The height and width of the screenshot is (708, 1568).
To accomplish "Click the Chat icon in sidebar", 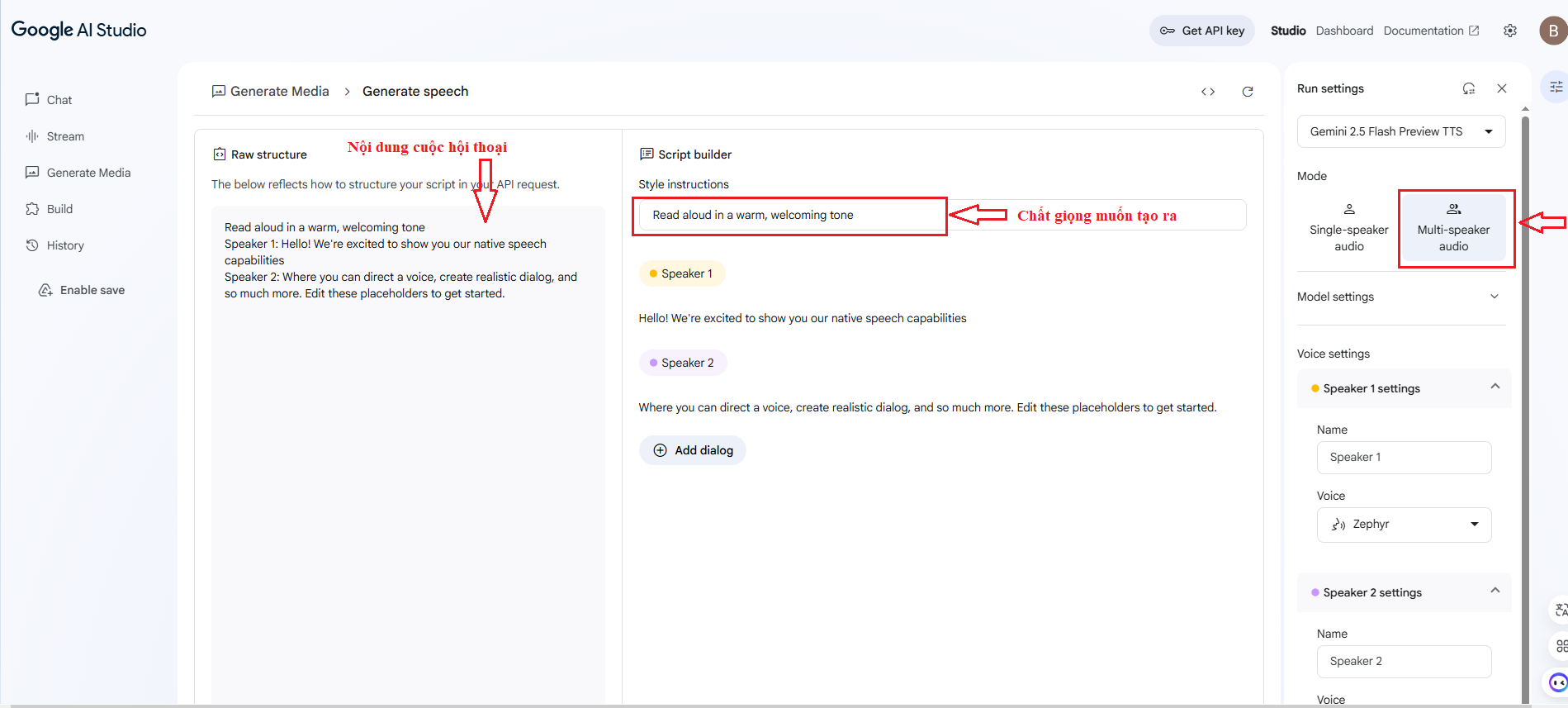I will (32, 99).
